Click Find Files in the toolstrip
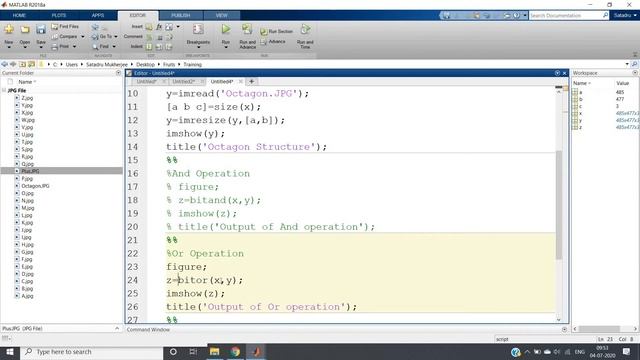The image size is (640, 360). click(65, 27)
